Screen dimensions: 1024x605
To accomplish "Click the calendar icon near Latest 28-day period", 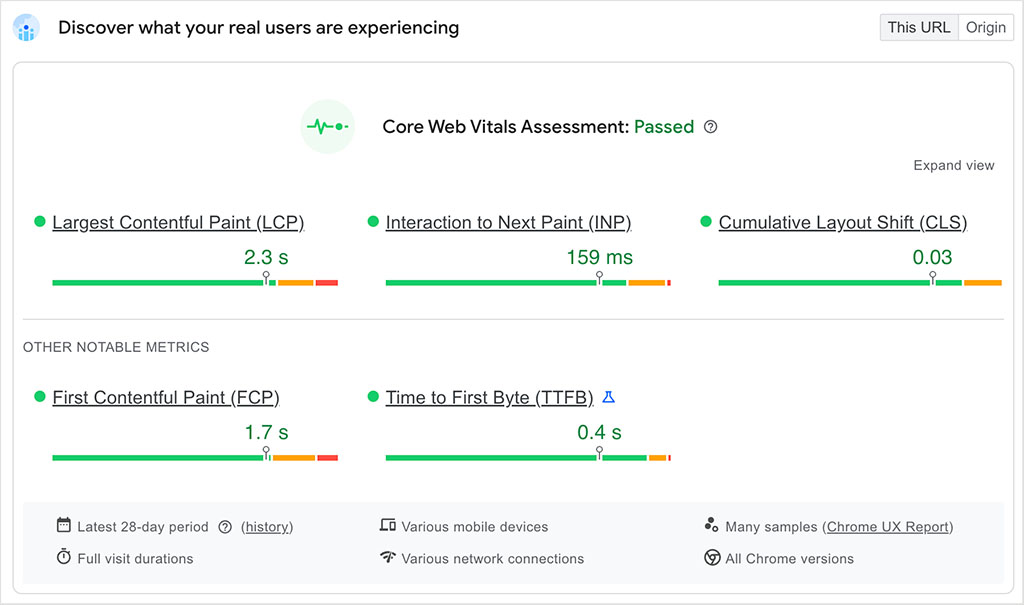I will pyautogui.click(x=63, y=526).
